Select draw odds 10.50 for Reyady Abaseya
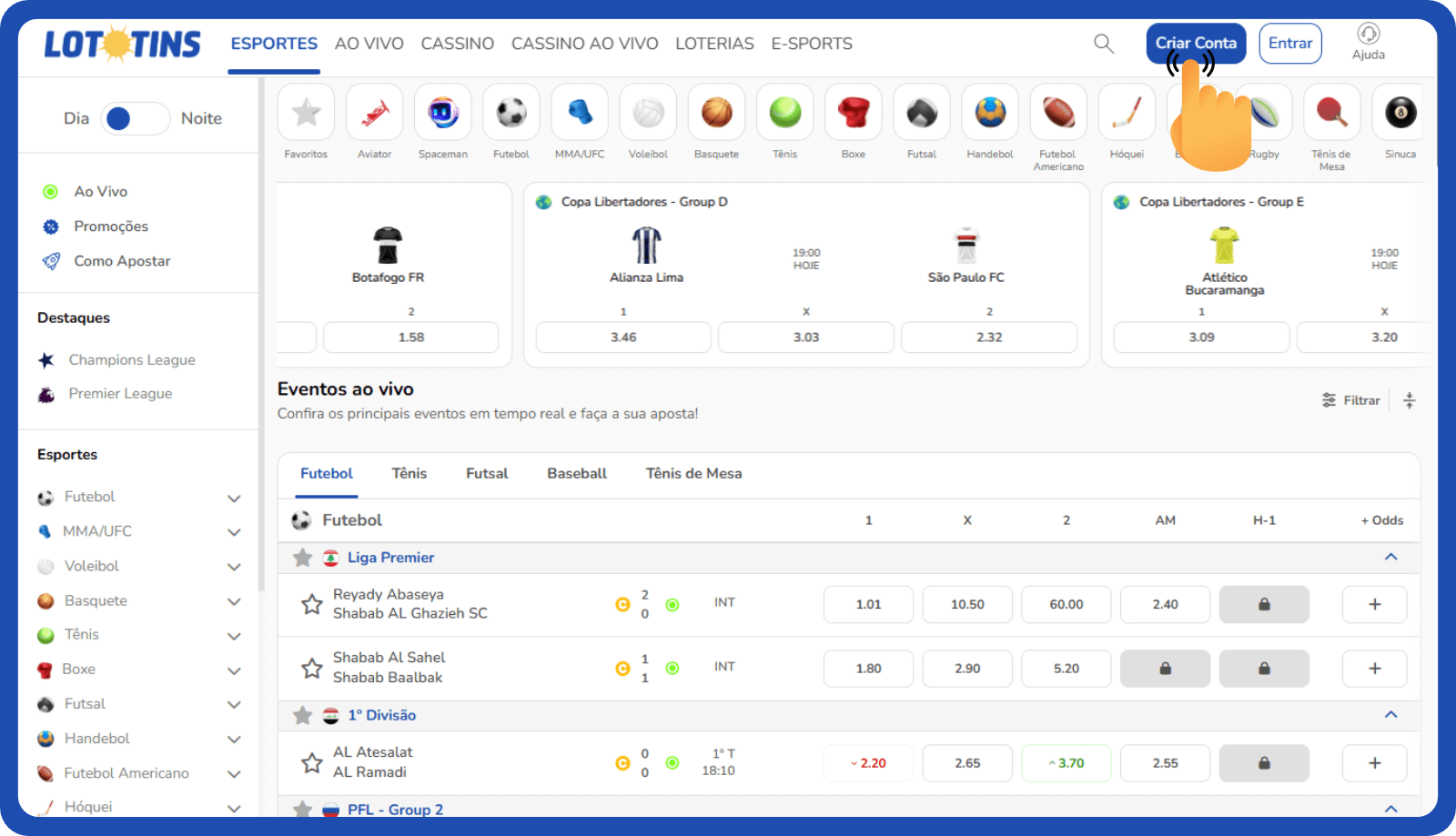Screen dimensions: 1456x836 point(967,604)
